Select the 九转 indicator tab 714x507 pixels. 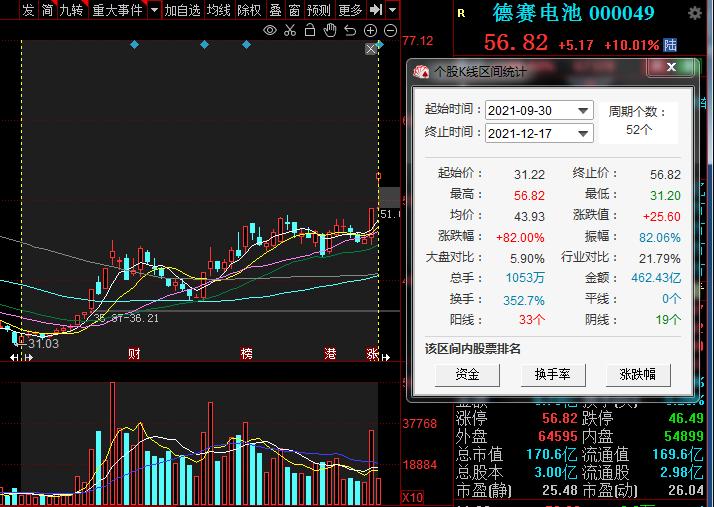tap(71, 10)
